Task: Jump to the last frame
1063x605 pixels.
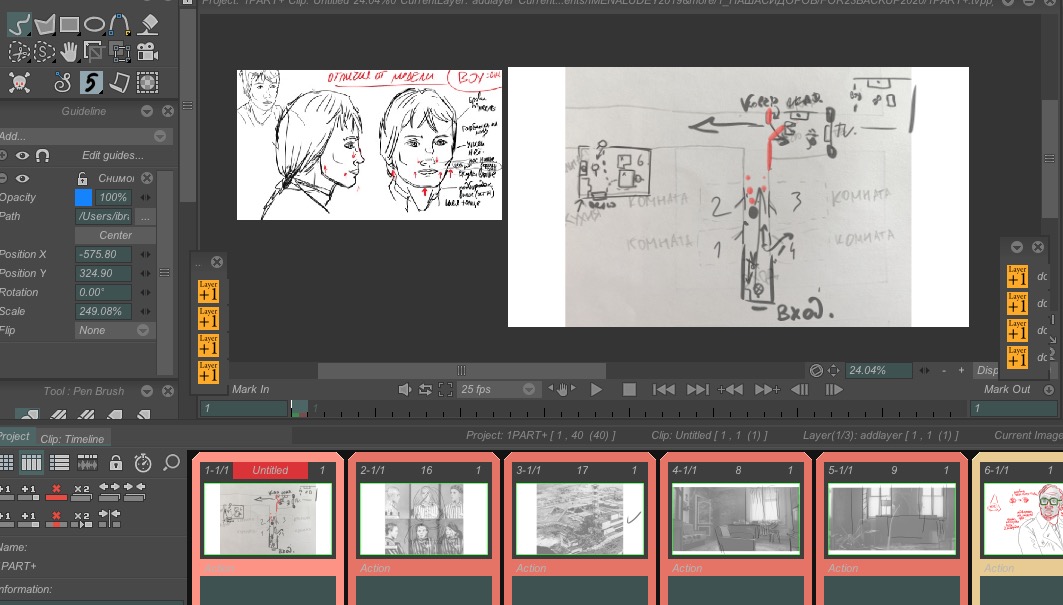Action: click(x=698, y=389)
